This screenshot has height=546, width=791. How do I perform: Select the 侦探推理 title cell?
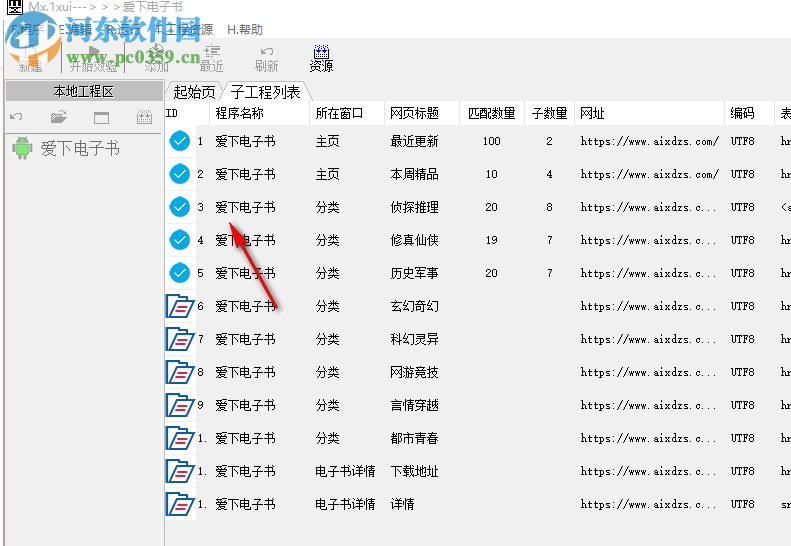414,207
